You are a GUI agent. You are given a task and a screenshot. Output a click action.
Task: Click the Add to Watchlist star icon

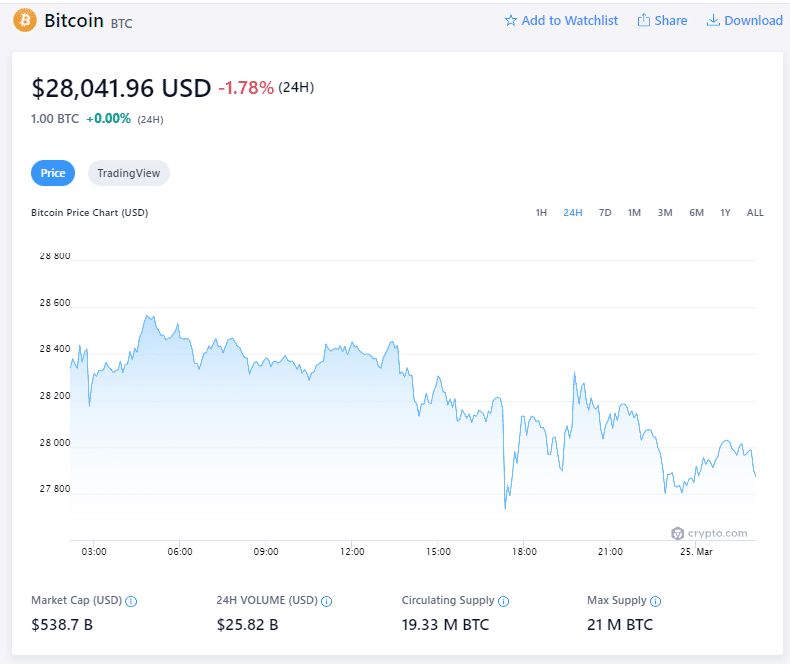click(511, 21)
